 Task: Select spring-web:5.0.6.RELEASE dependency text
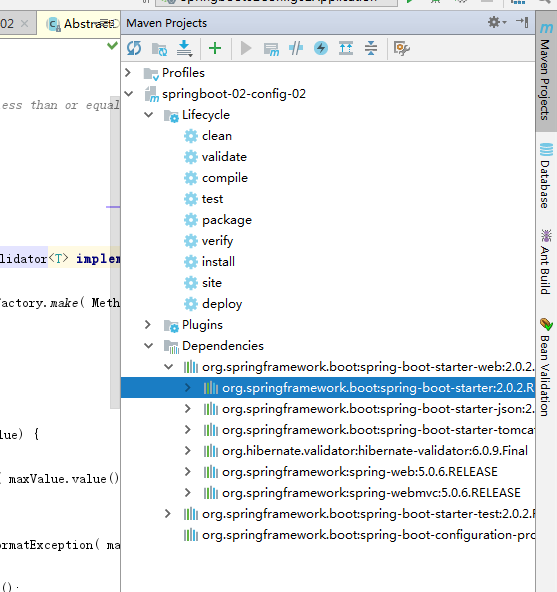click(360, 472)
